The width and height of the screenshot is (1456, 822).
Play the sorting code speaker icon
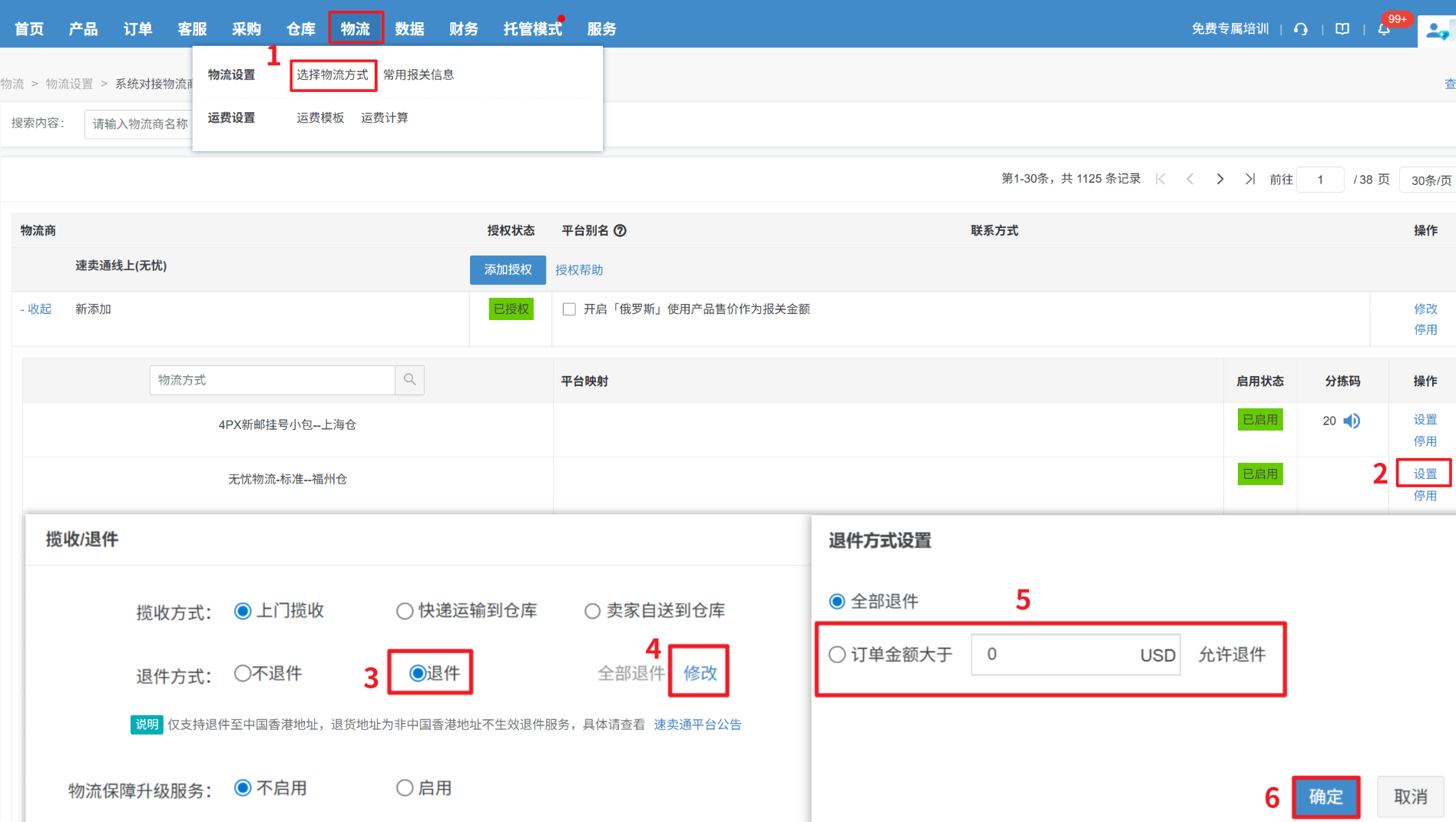coord(1352,421)
